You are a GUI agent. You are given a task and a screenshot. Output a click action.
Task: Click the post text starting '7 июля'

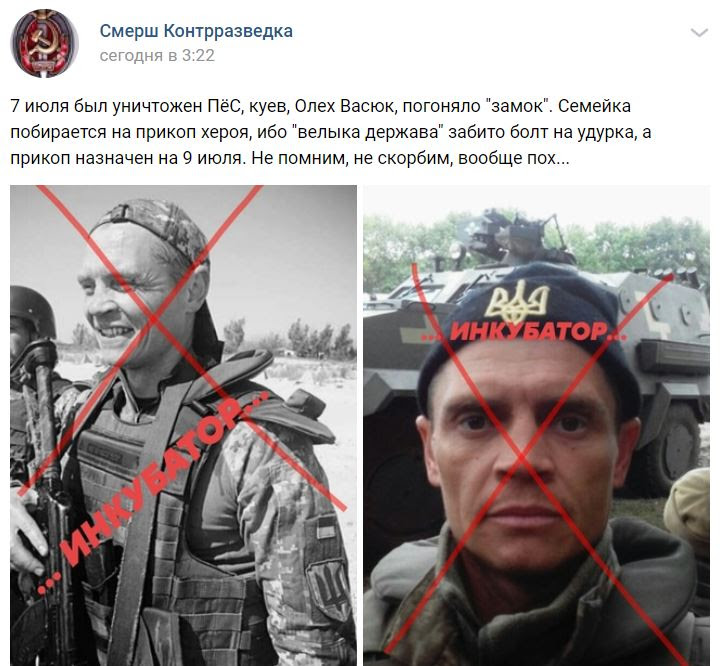coord(331,132)
